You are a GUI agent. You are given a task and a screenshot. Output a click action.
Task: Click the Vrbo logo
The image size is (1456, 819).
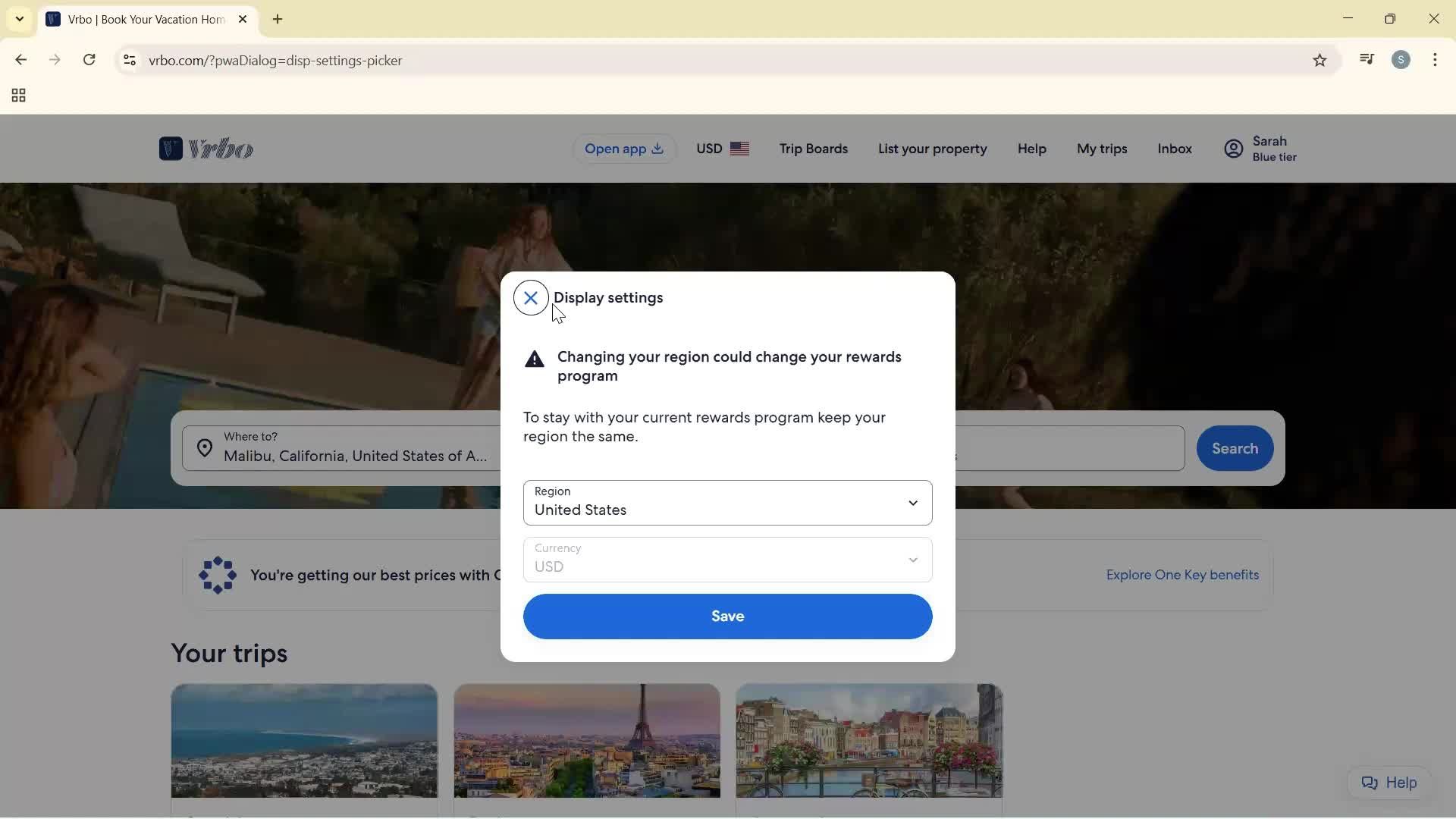[x=205, y=149]
